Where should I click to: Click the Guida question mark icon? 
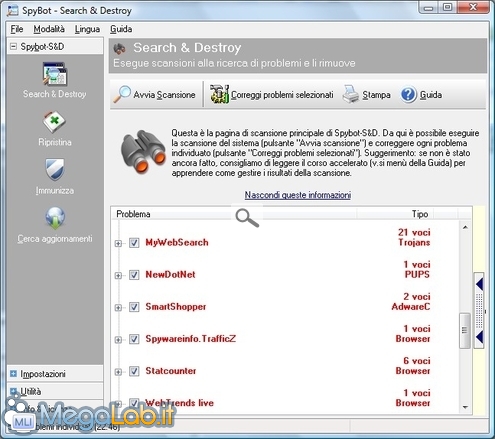click(x=408, y=95)
